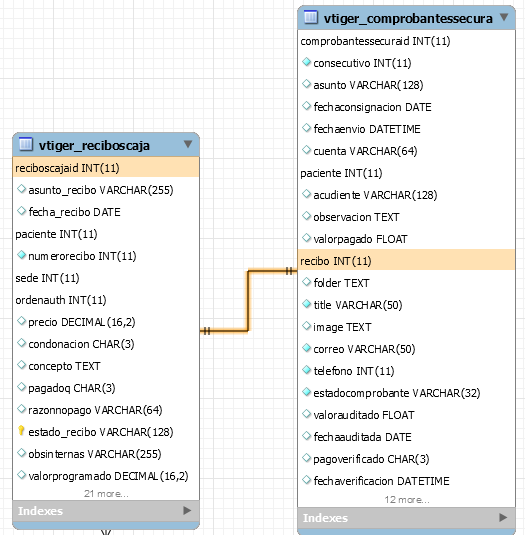Image resolution: width=525 pixels, height=535 pixels.
Task: Click the diamond icon next to numerorecibo
Action: 21,255
